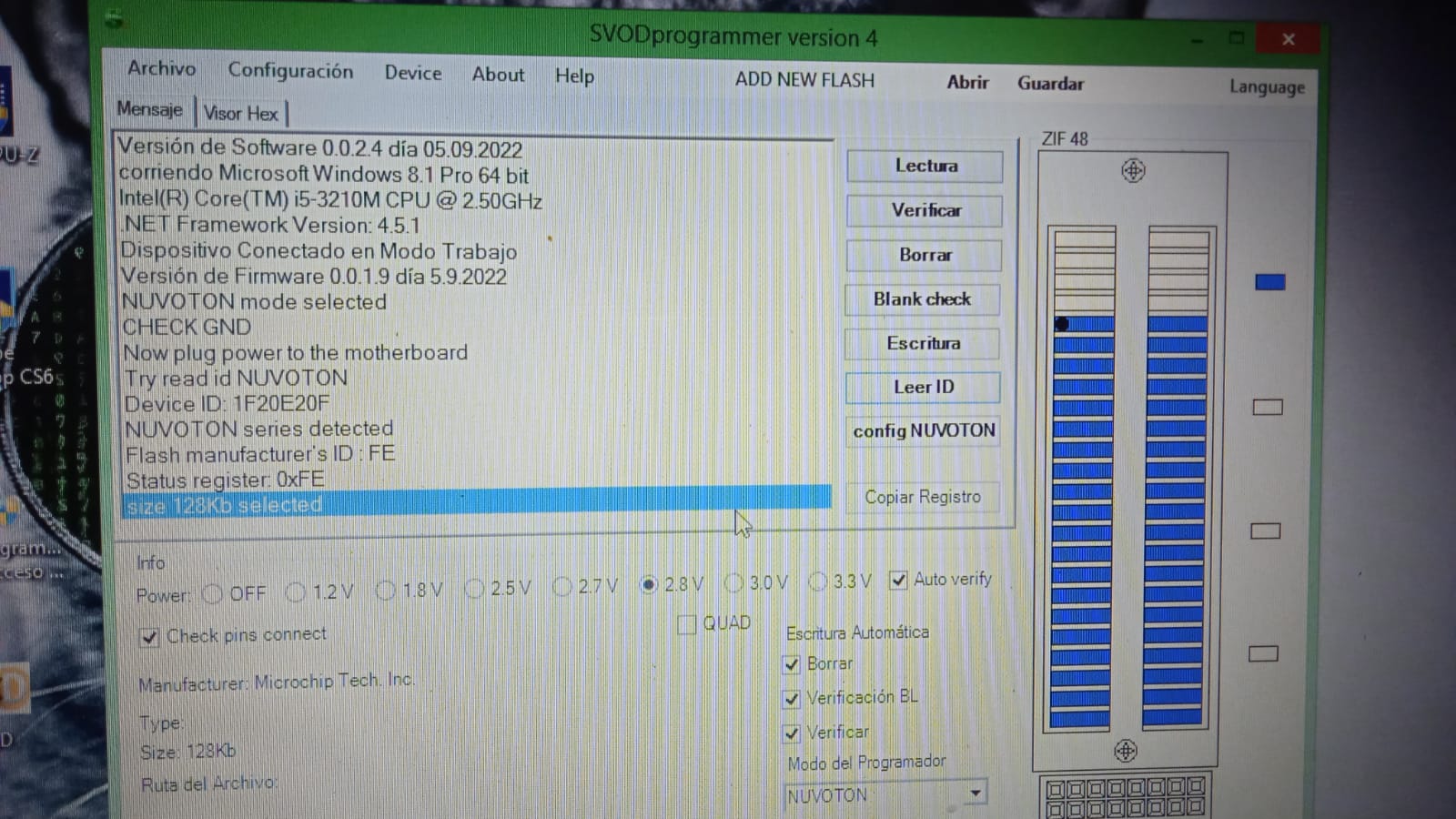Open the Configuración menu
Image resolution: width=1456 pixels, height=819 pixels.
290,71
